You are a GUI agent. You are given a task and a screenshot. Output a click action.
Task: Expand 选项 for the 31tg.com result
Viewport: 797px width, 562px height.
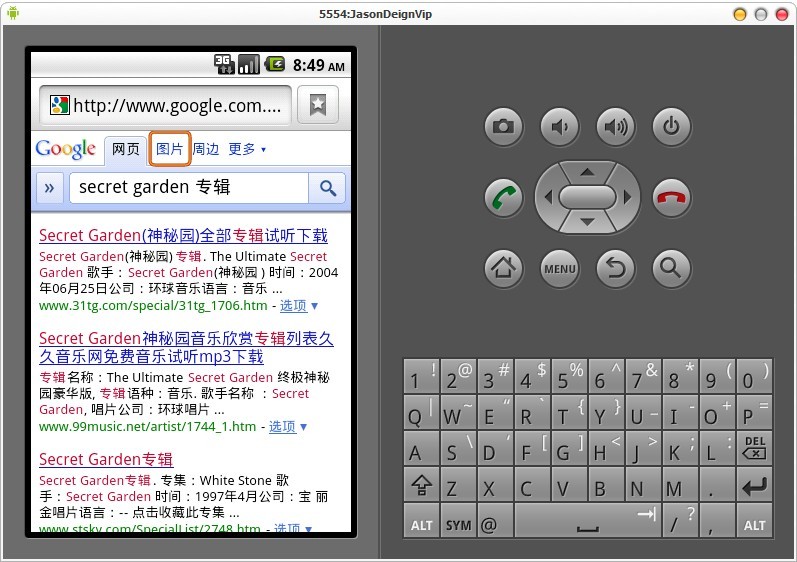tap(298, 305)
